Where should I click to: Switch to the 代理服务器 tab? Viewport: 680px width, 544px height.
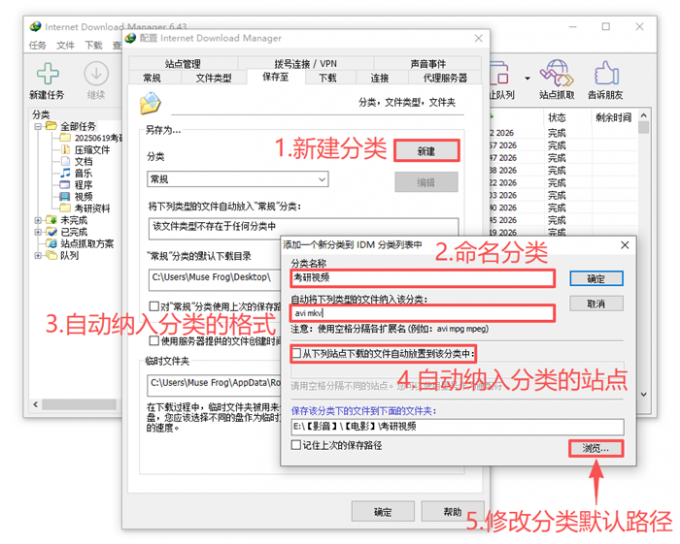[445, 78]
